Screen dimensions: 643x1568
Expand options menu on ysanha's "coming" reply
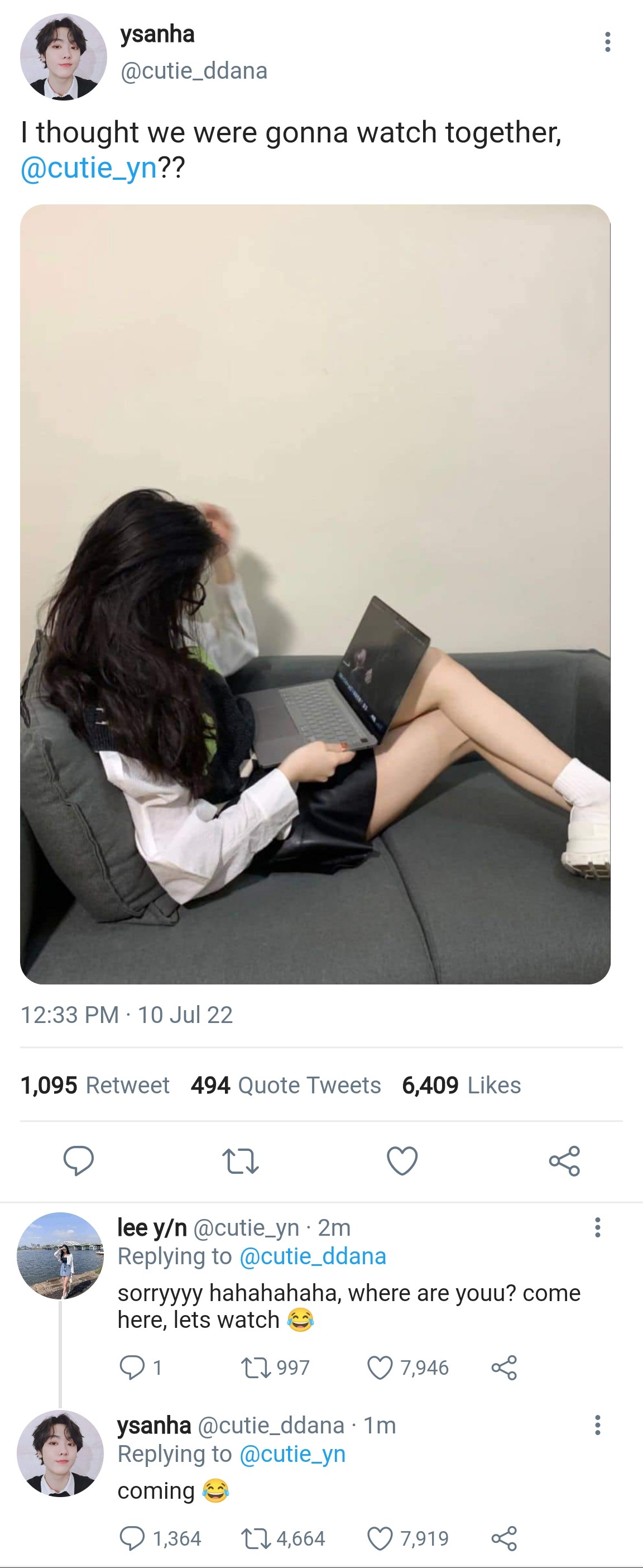[597, 1425]
